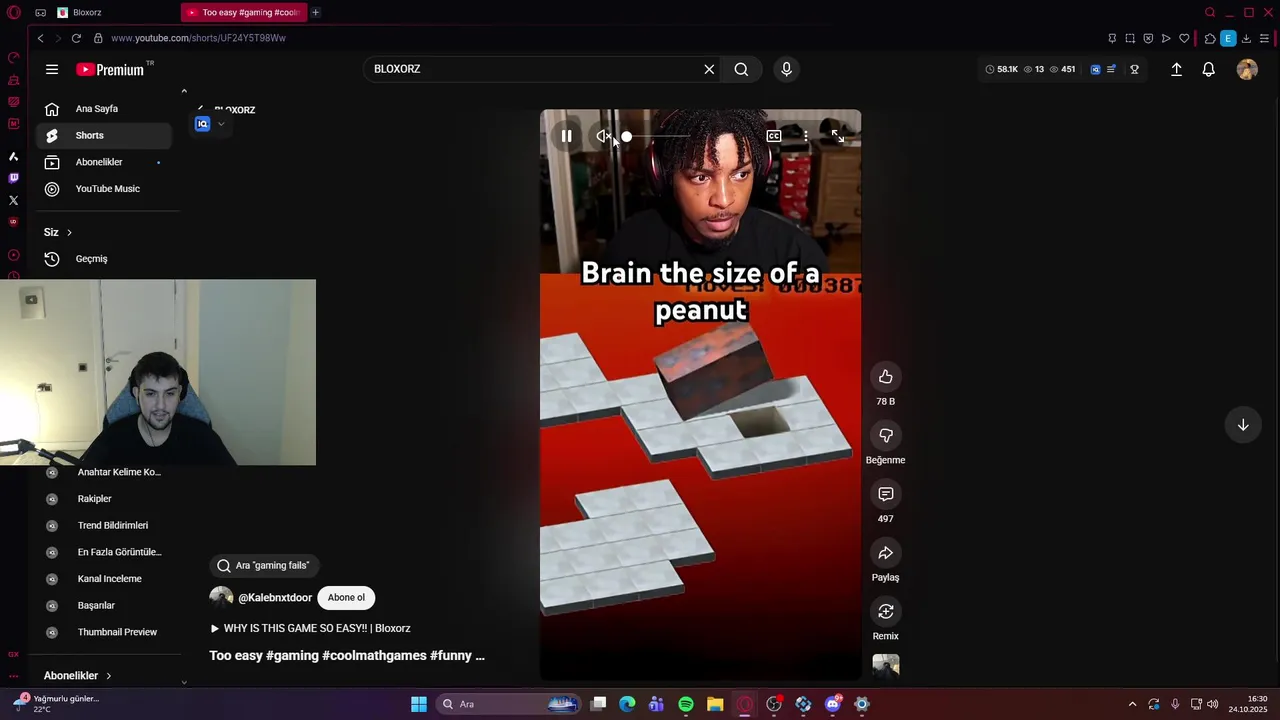Share the Short with the Paylaş arrow
The image size is (1280, 720).
point(886,553)
